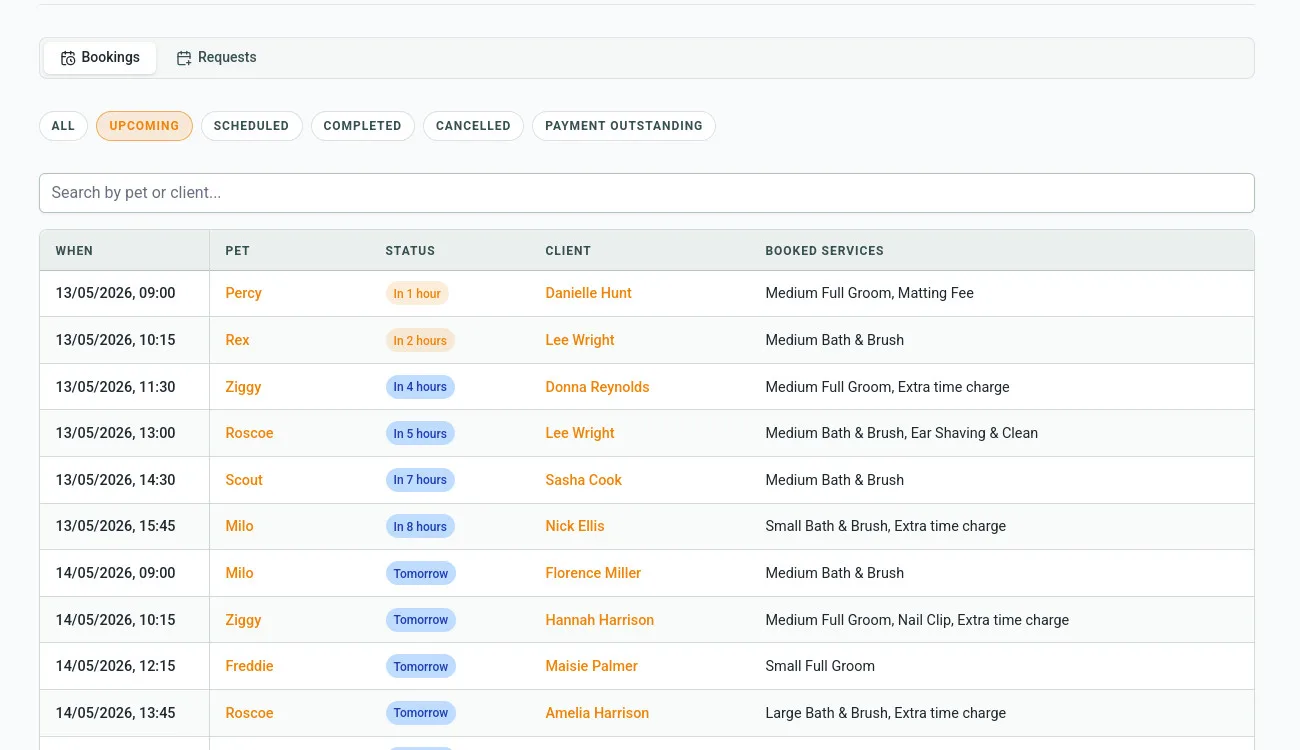Screen dimensions: 1300x750
Task: Click the date 14/05/2026, 12:15
Action: pyautogui.click(x=116, y=666)
